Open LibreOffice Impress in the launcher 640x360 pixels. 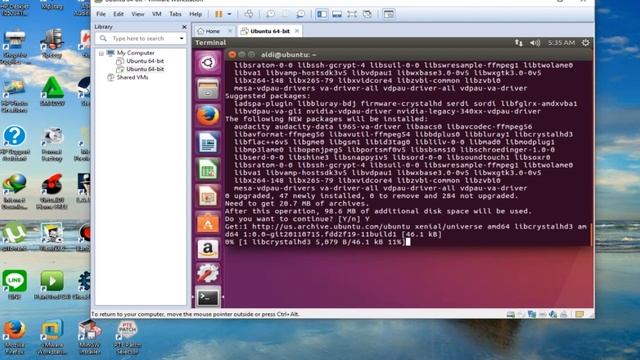(x=208, y=196)
